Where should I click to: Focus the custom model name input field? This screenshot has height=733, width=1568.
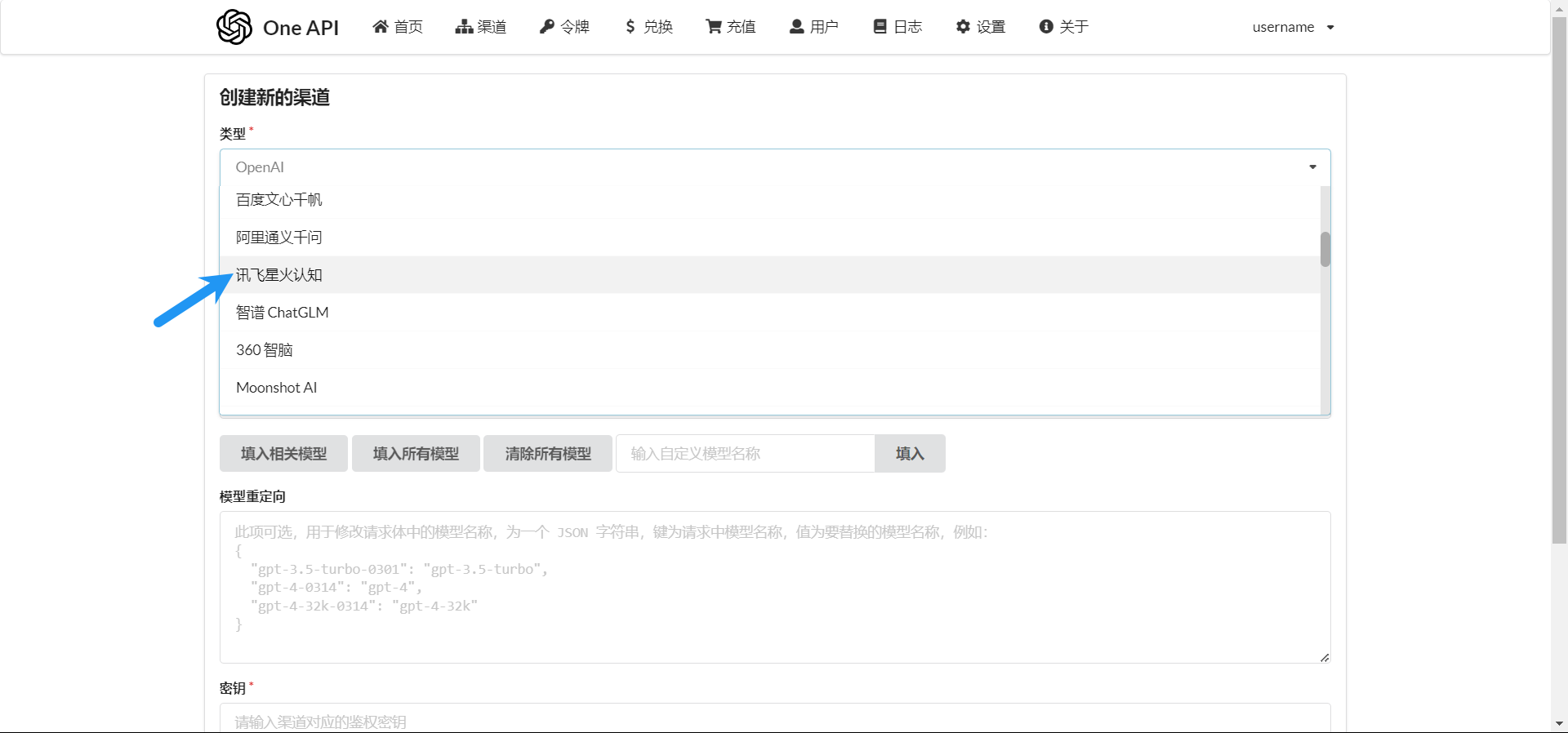(x=745, y=453)
